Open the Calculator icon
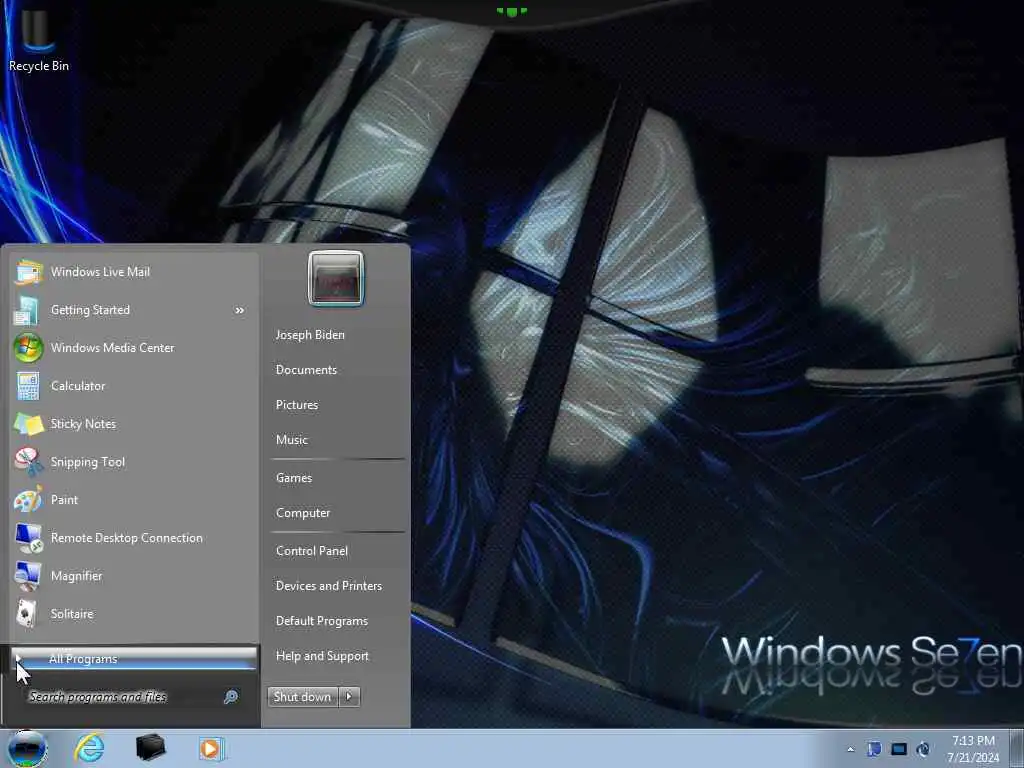The width and height of the screenshot is (1024, 768). tap(28, 386)
